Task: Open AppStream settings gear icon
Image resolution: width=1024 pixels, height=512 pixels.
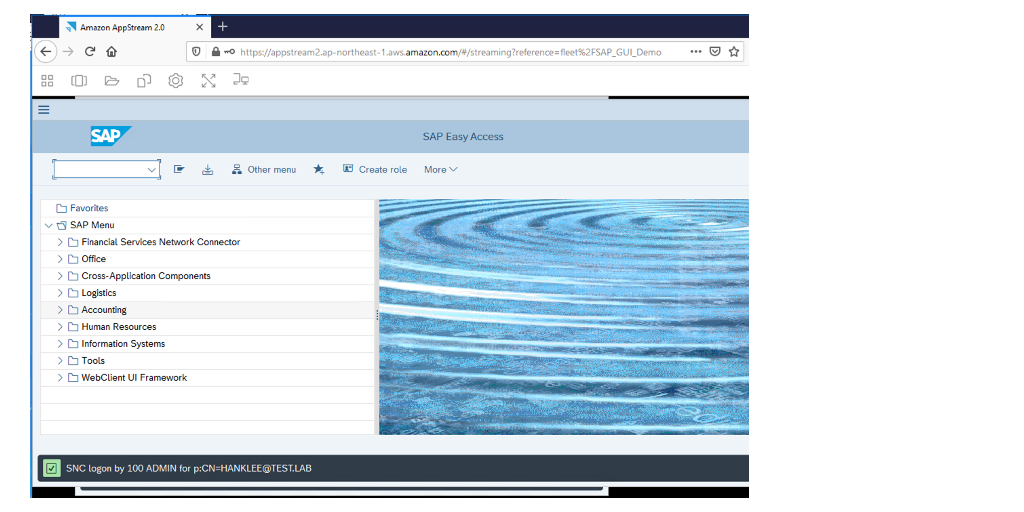Action: click(x=176, y=81)
